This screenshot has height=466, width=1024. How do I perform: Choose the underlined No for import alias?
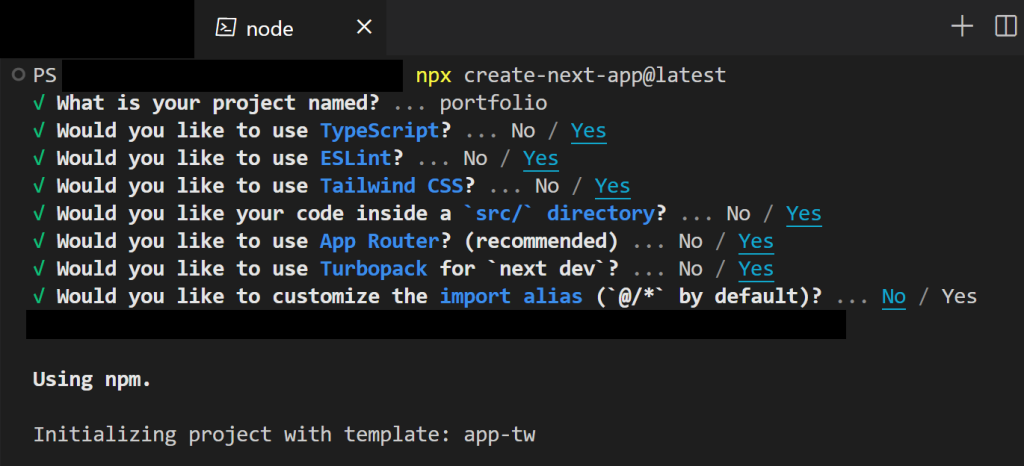894,296
